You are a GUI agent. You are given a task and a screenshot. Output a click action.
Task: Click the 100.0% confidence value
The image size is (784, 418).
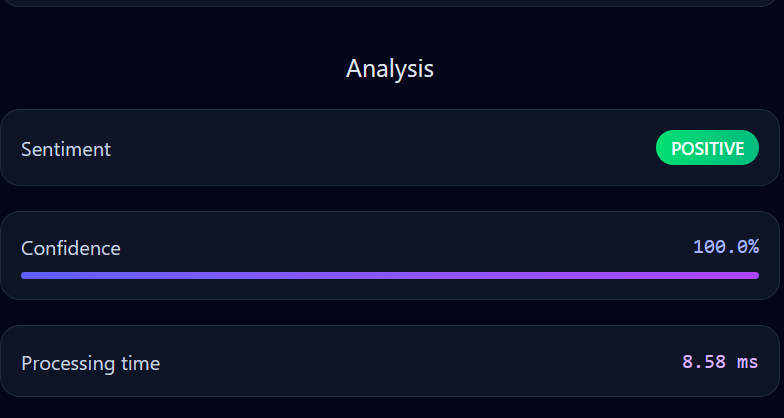725,246
